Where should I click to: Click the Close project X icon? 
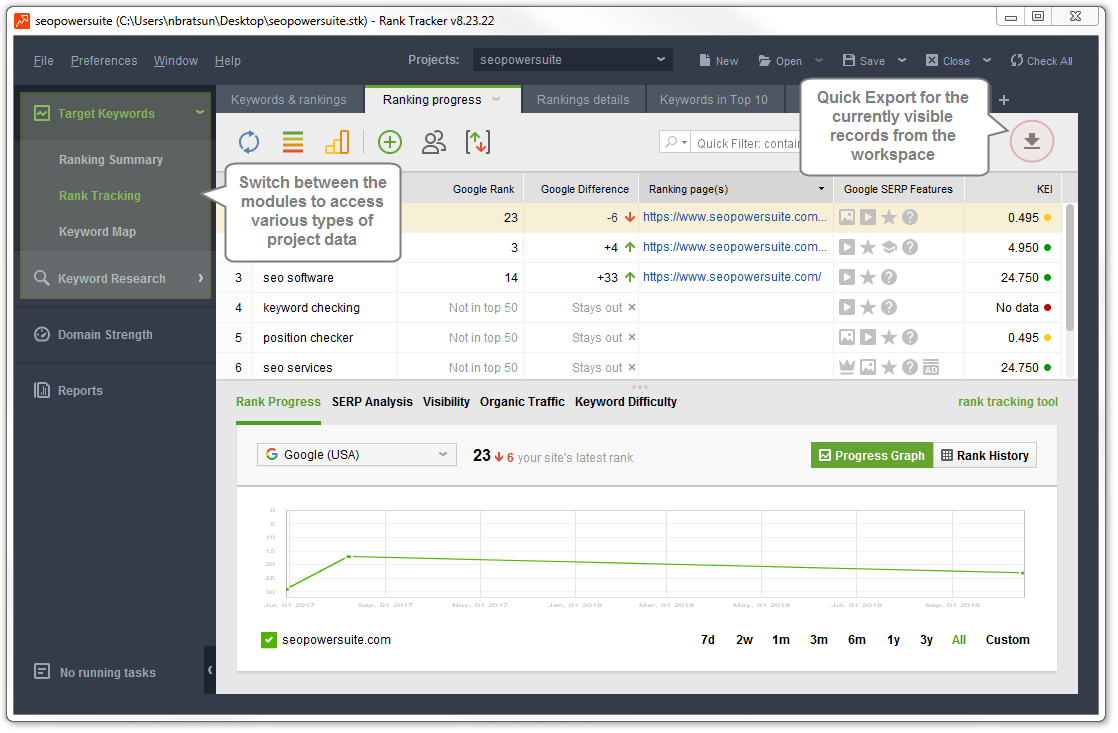[932, 61]
